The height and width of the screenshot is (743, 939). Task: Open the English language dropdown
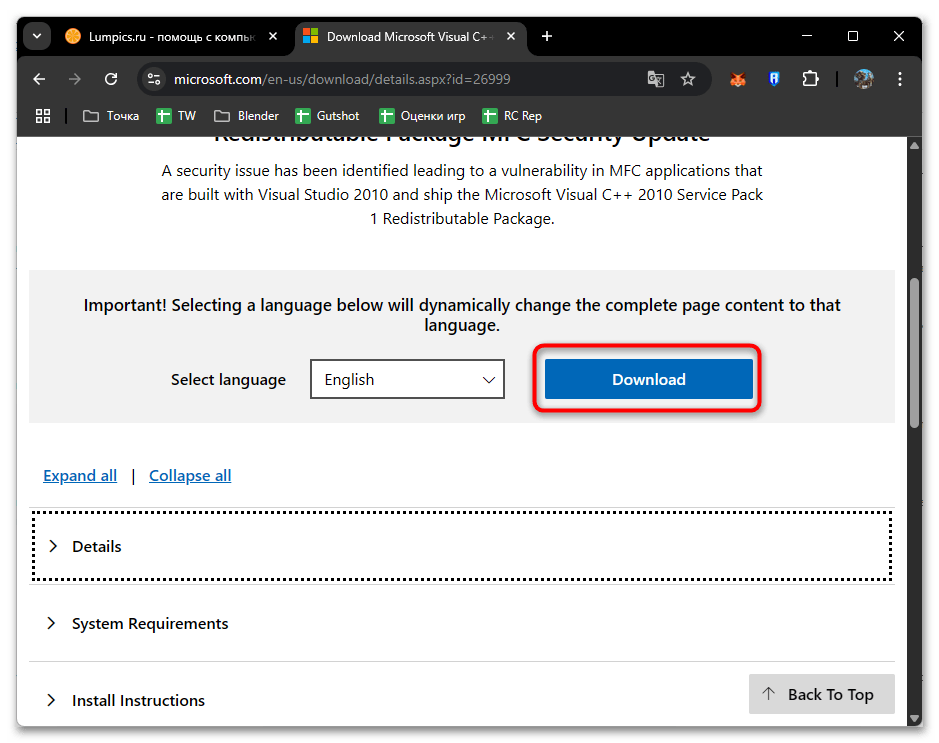click(407, 379)
